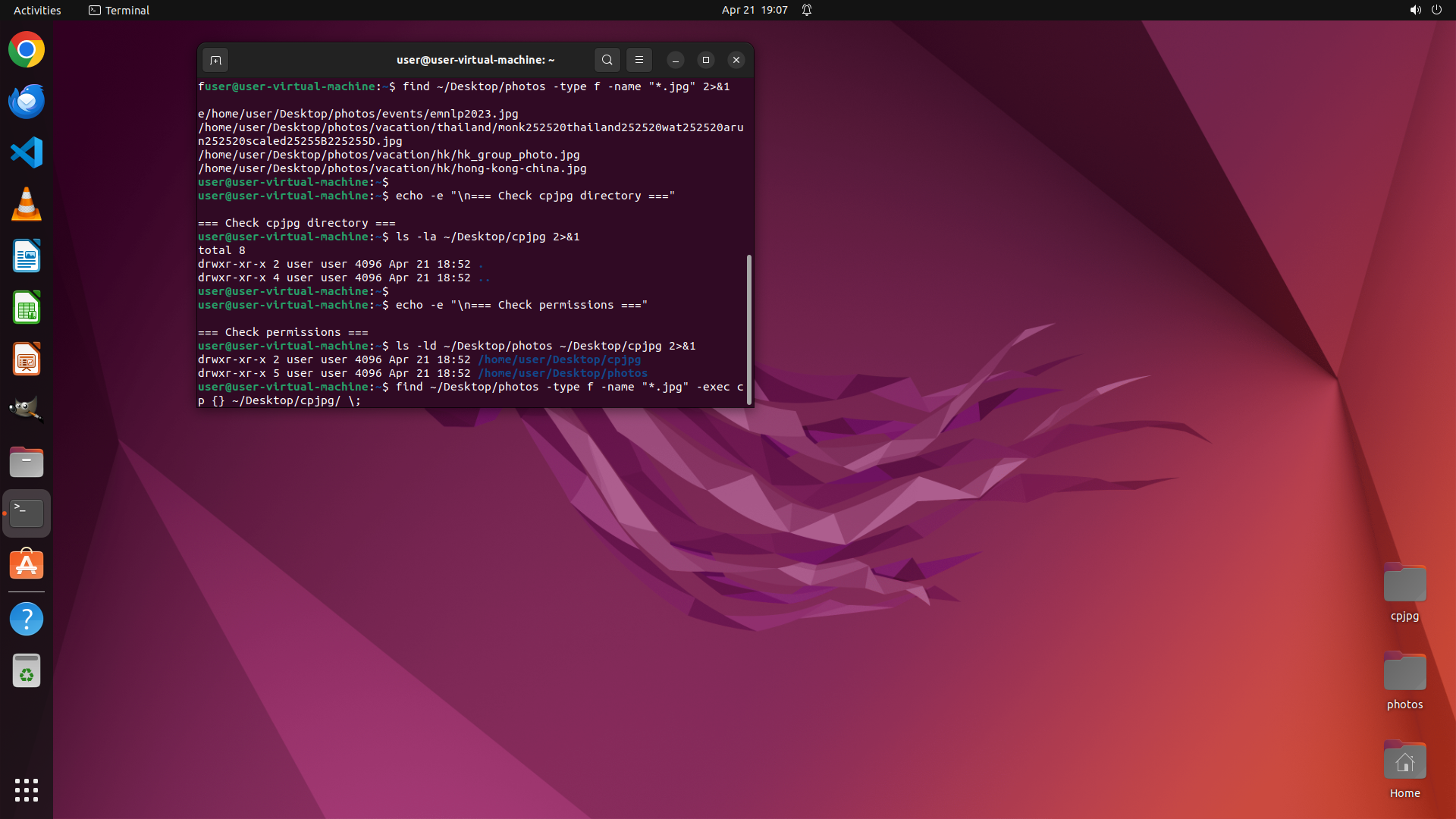Open a new terminal tab
Image resolution: width=1456 pixels, height=819 pixels.
tap(215, 60)
